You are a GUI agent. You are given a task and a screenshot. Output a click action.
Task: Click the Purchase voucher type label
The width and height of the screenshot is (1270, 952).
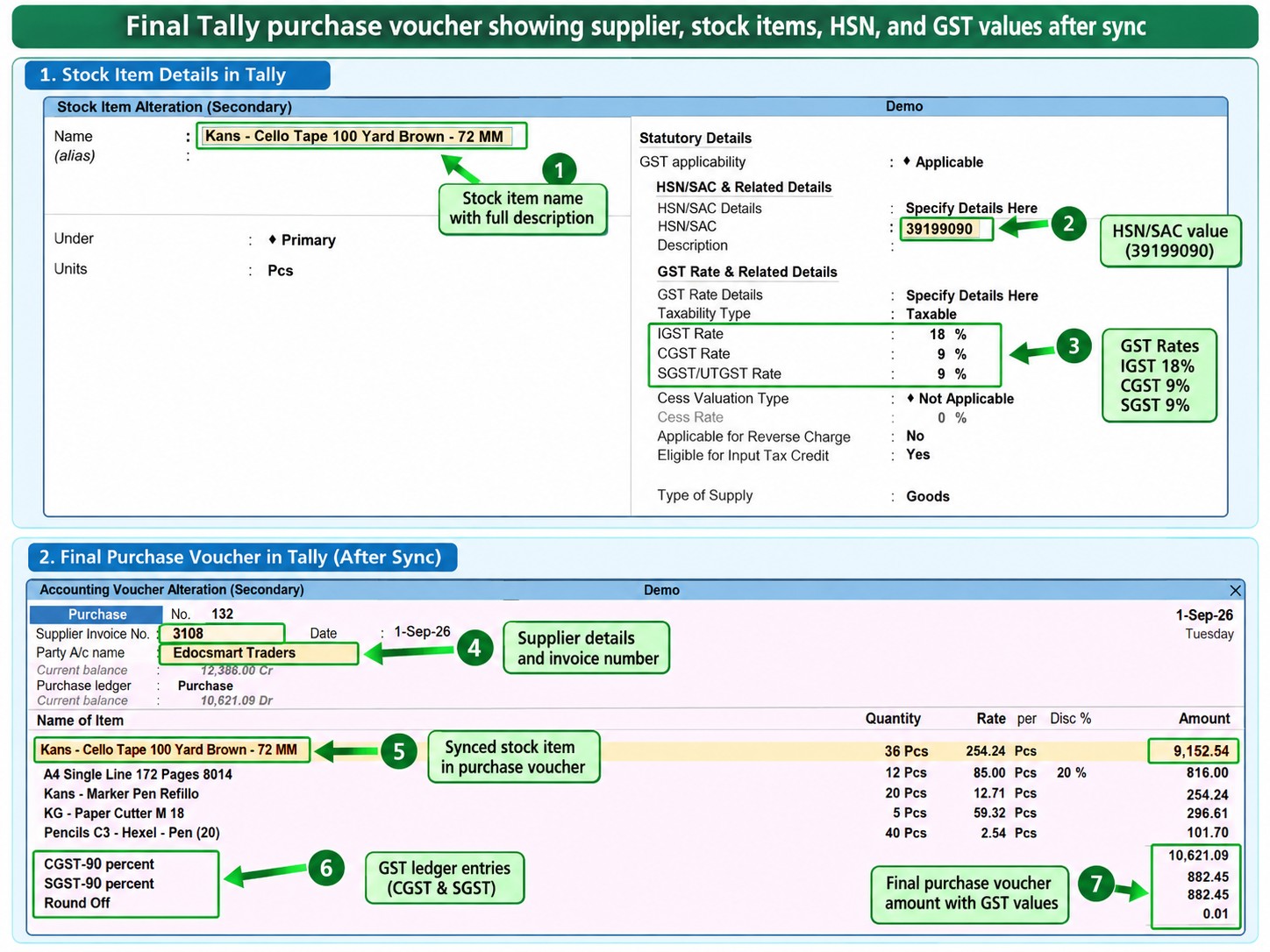(96, 615)
